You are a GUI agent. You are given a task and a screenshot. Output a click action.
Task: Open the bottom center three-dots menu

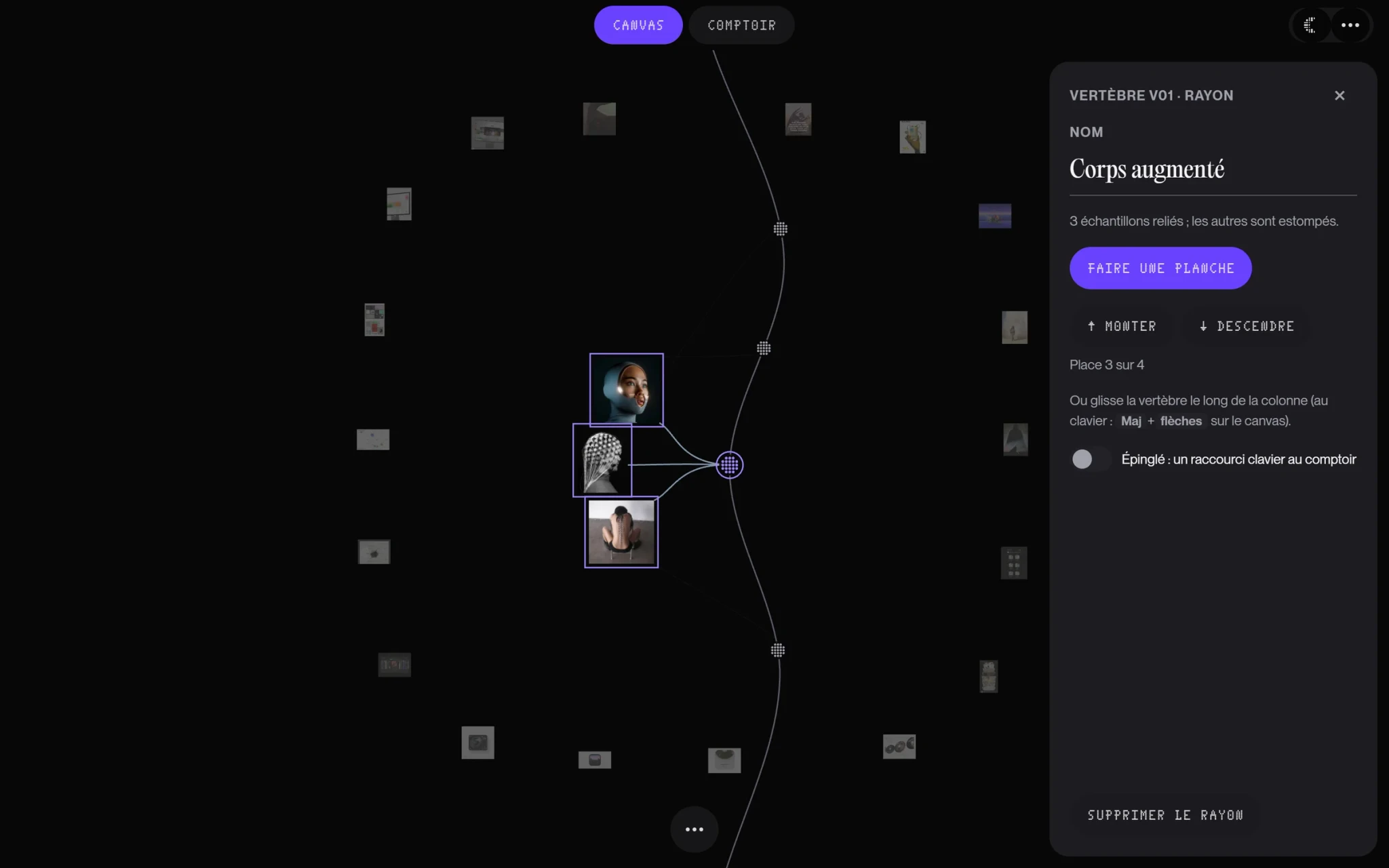tap(694, 829)
